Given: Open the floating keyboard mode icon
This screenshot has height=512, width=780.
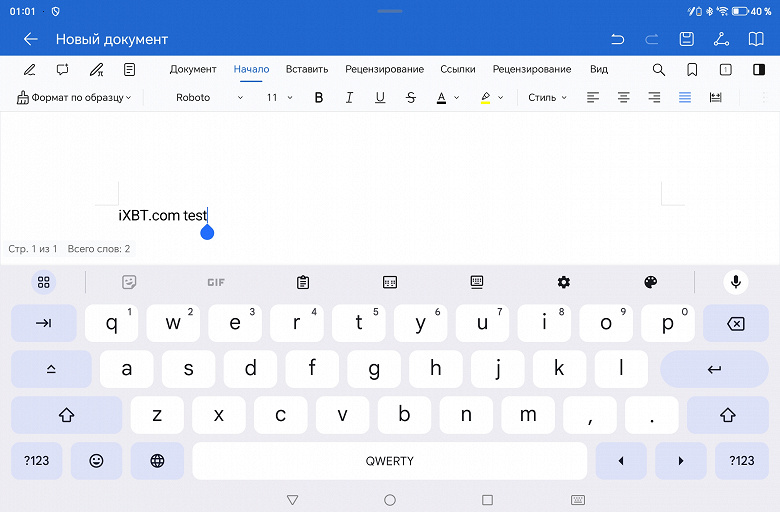Looking at the screenshot, I should click(x=477, y=282).
